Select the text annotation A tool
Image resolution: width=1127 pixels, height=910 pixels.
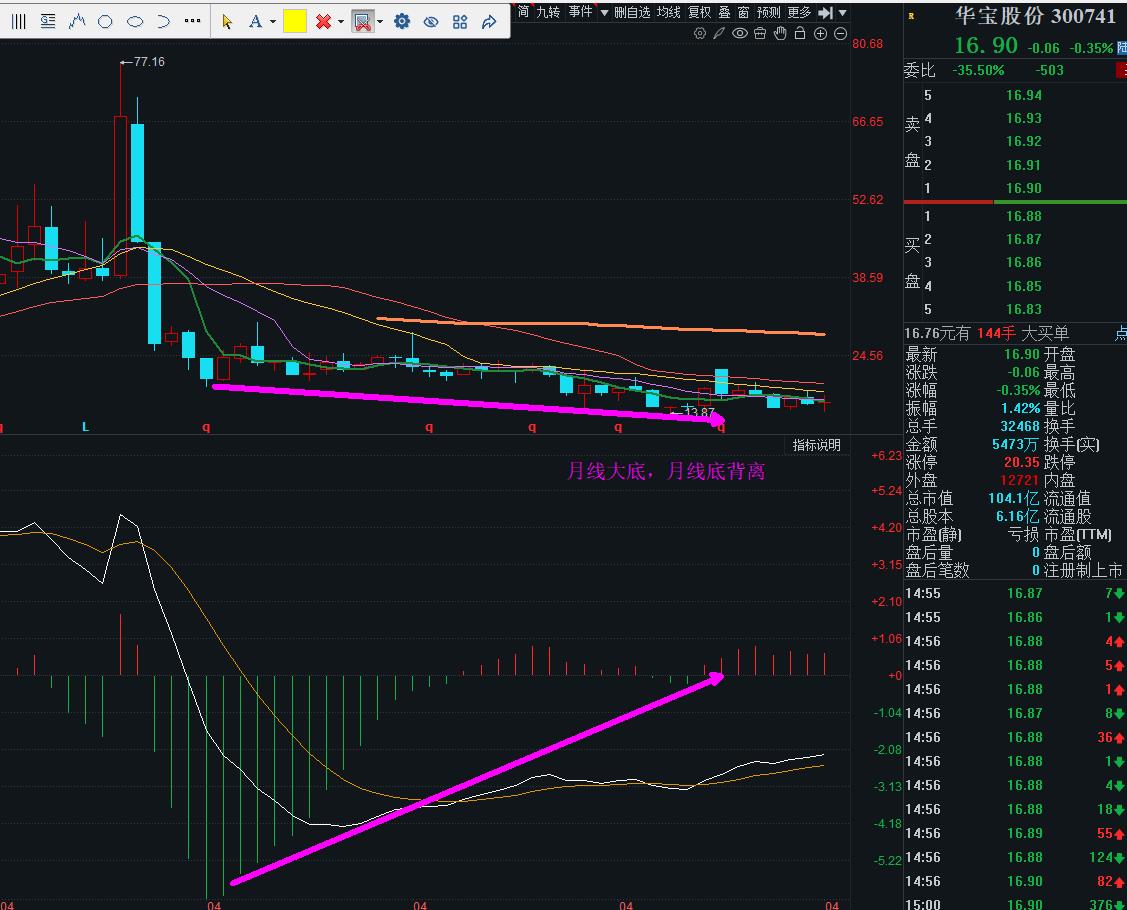(x=254, y=22)
